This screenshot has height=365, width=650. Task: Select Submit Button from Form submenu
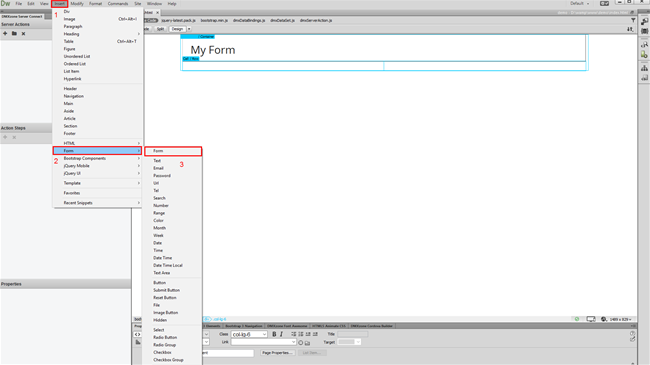point(167,290)
